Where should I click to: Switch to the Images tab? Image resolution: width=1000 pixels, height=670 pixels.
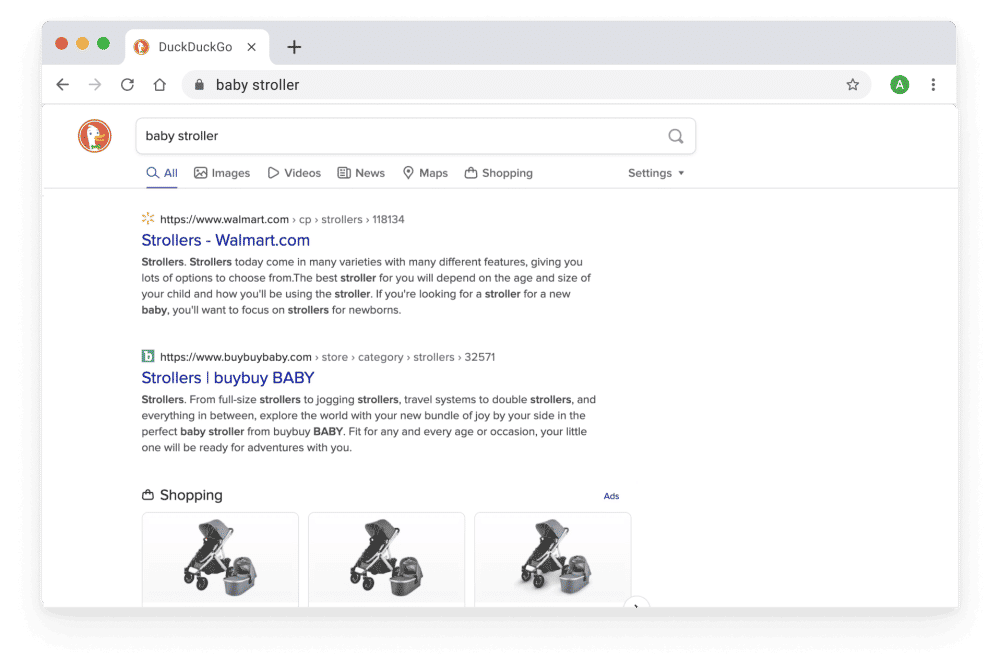tap(222, 173)
